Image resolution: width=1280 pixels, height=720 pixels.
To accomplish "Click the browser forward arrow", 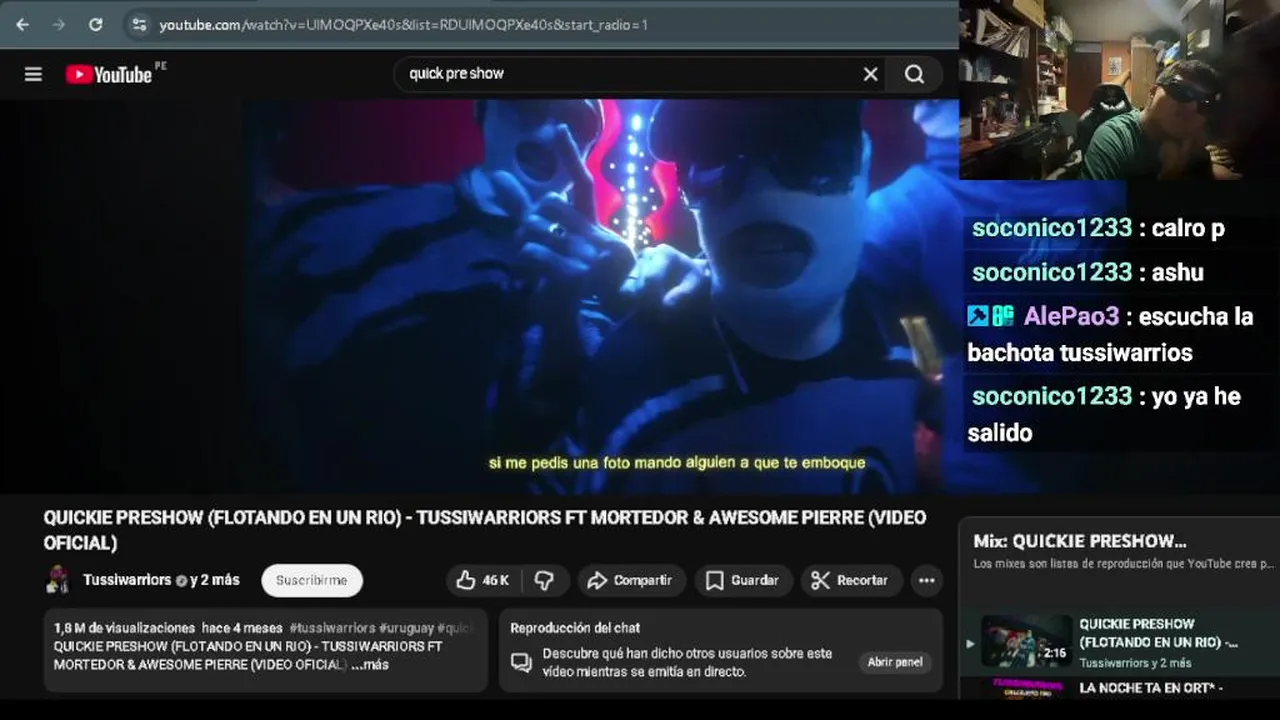I will 58,24.
